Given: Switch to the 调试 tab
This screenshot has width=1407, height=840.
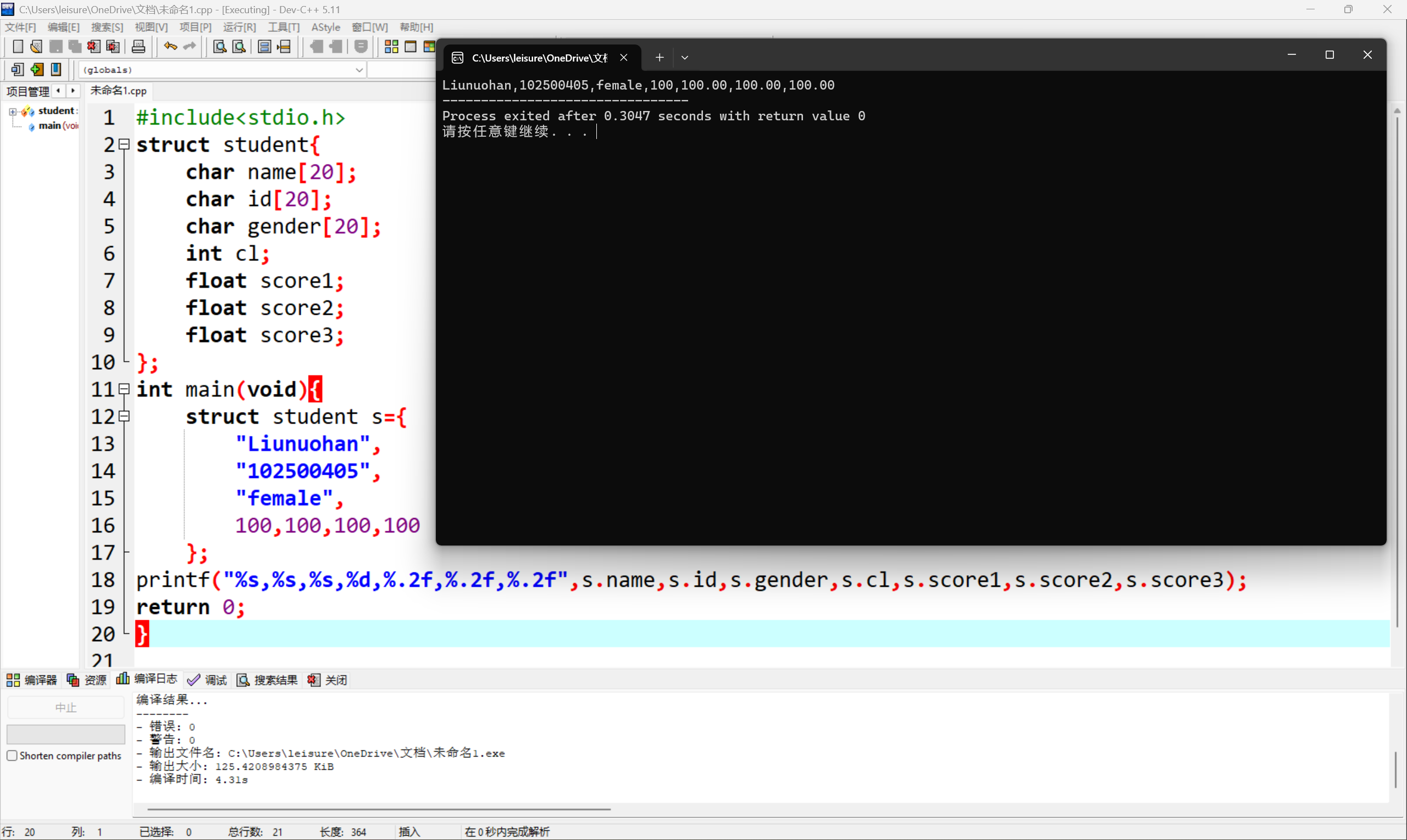Looking at the screenshot, I should (x=215, y=680).
